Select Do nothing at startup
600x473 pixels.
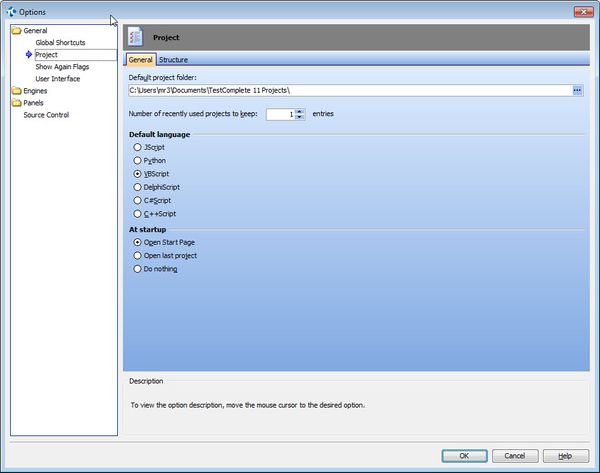click(138, 268)
